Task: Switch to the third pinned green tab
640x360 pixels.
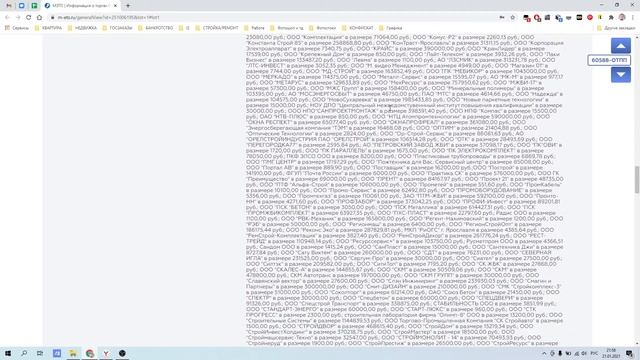Action: [34, 6]
